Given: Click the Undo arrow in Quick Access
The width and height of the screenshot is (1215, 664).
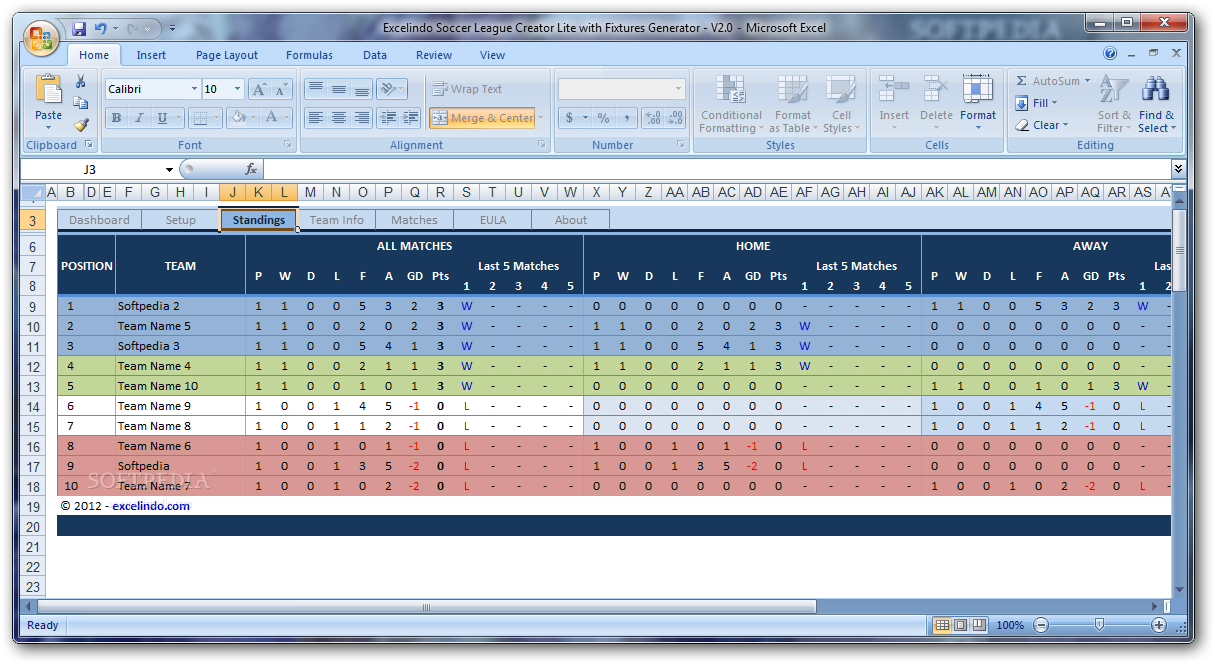Looking at the screenshot, I should click(x=100, y=28).
